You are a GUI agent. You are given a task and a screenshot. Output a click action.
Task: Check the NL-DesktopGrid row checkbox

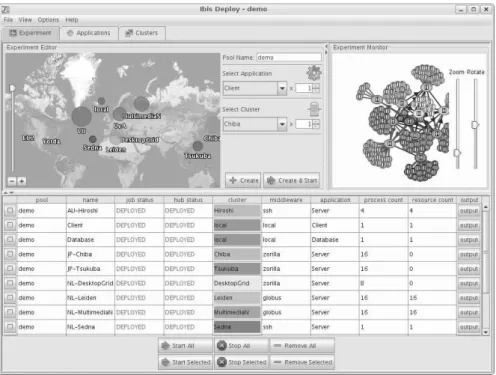(10, 283)
